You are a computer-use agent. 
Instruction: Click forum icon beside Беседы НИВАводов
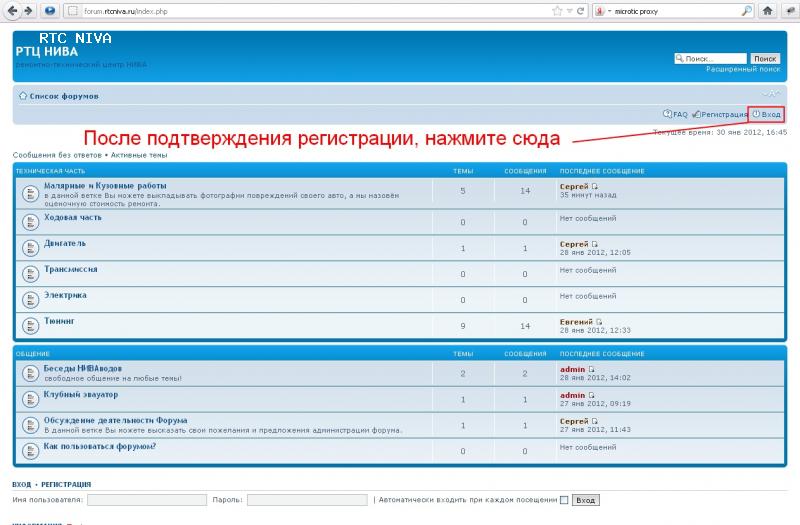click(30, 373)
